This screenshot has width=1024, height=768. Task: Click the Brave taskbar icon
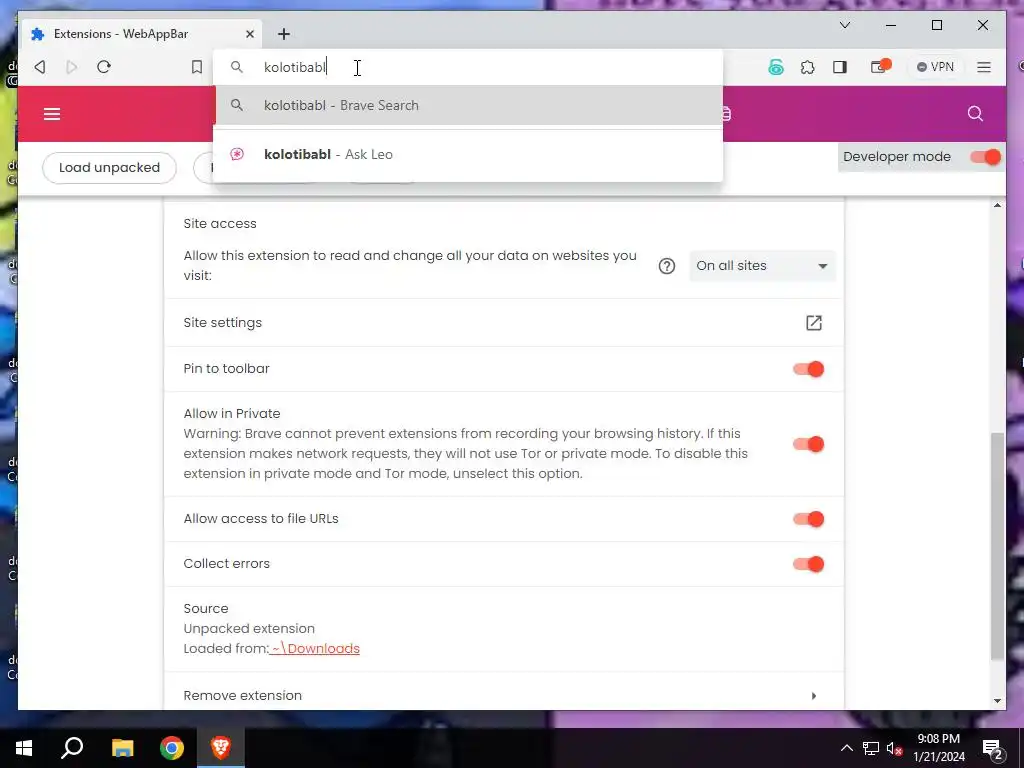click(x=221, y=748)
